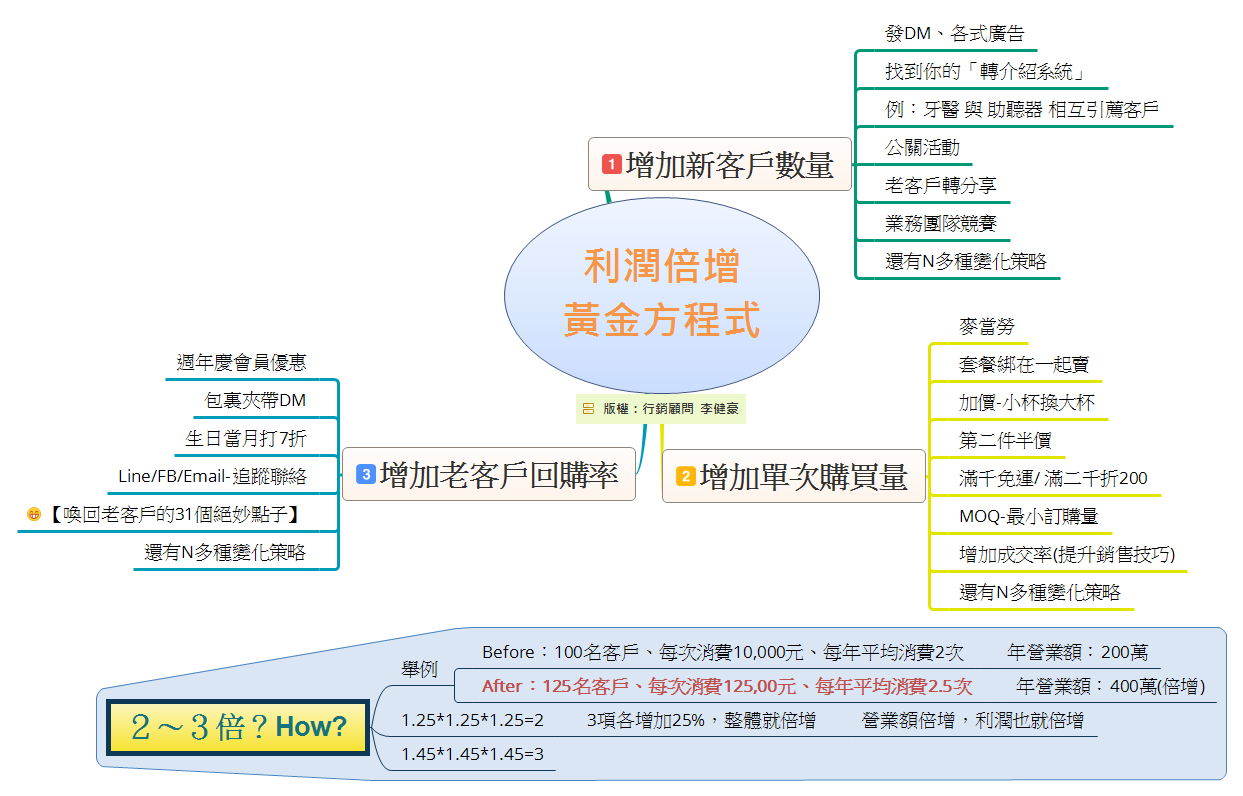
Task: Click the 1.45*1.45*1.45=3 formula
Action: pos(473,754)
